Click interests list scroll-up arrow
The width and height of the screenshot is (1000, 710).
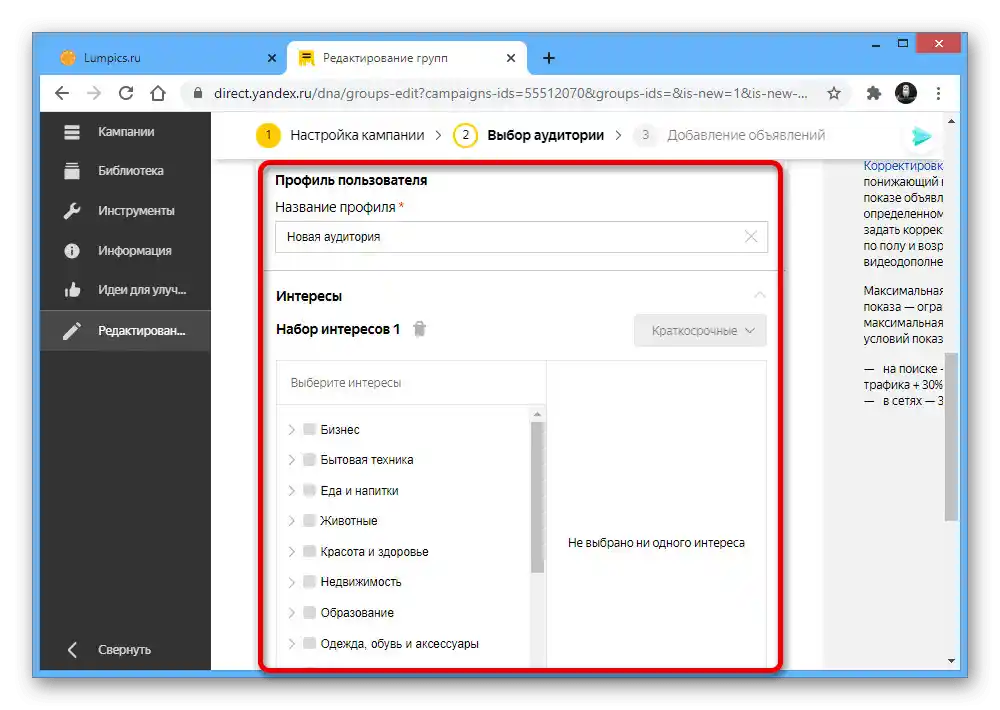pos(538,414)
